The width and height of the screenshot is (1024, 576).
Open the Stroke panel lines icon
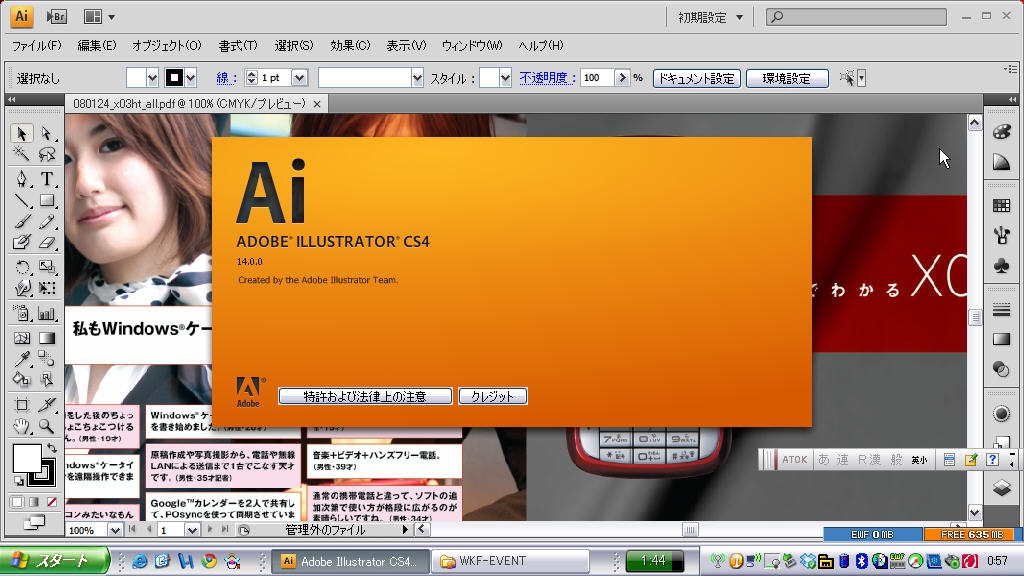point(1001,310)
